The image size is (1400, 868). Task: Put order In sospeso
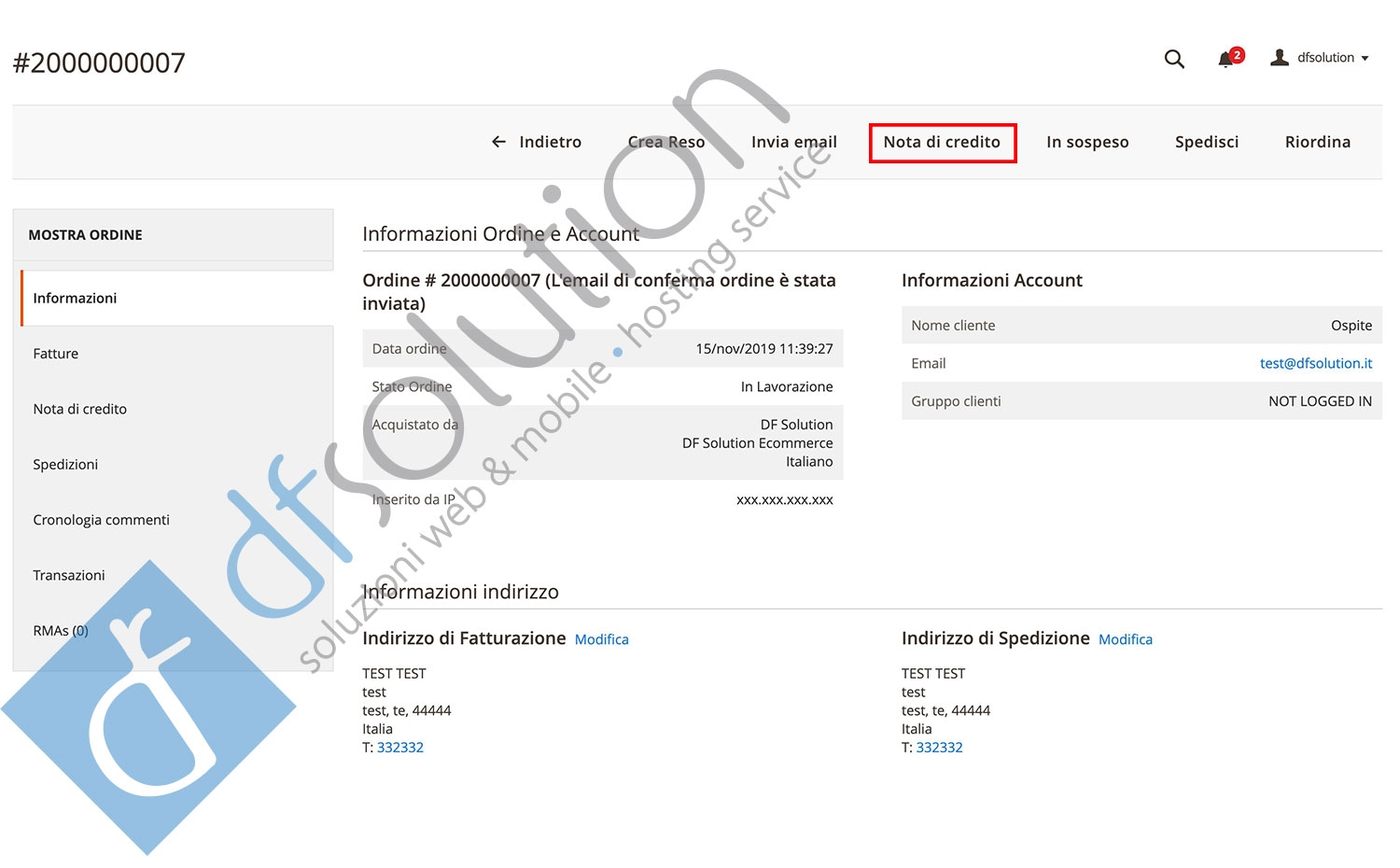pos(1087,142)
